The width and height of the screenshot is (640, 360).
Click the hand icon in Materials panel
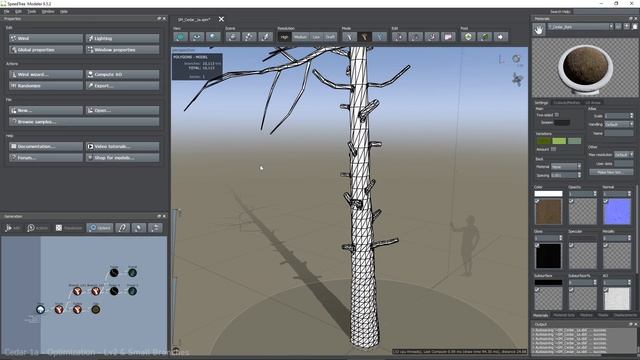point(539,29)
